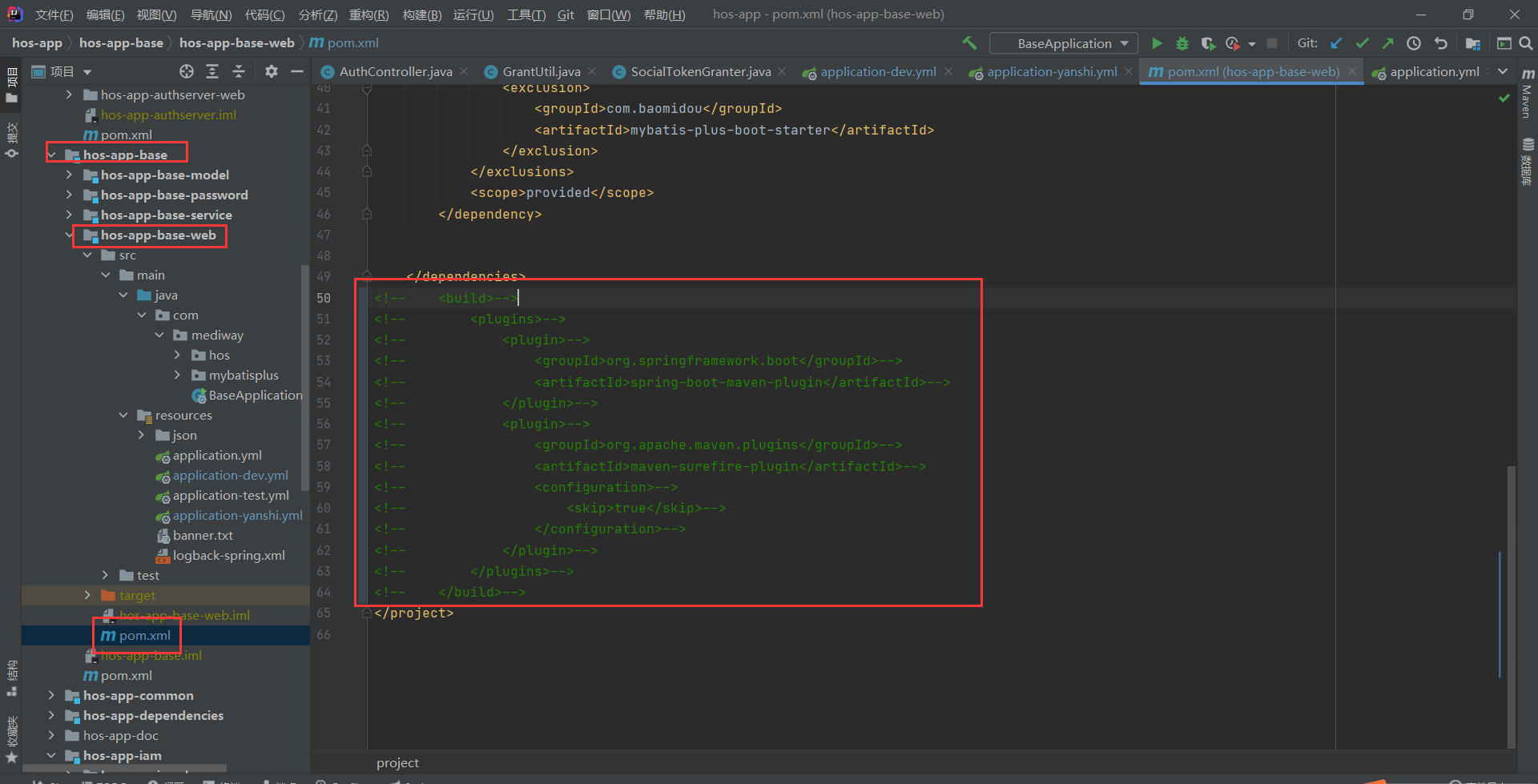Expand the mybatisplus package
This screenshot has height=784, width=1538.
pos(178,375)
